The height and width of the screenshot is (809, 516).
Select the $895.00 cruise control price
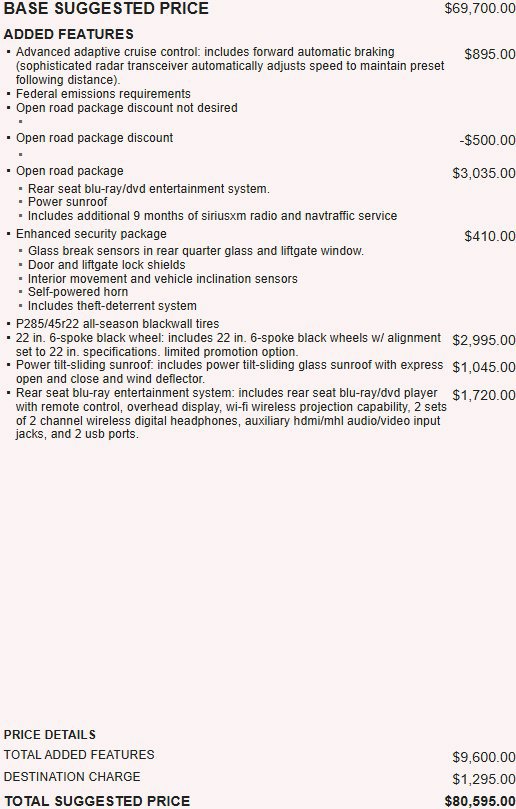point(490,54)
